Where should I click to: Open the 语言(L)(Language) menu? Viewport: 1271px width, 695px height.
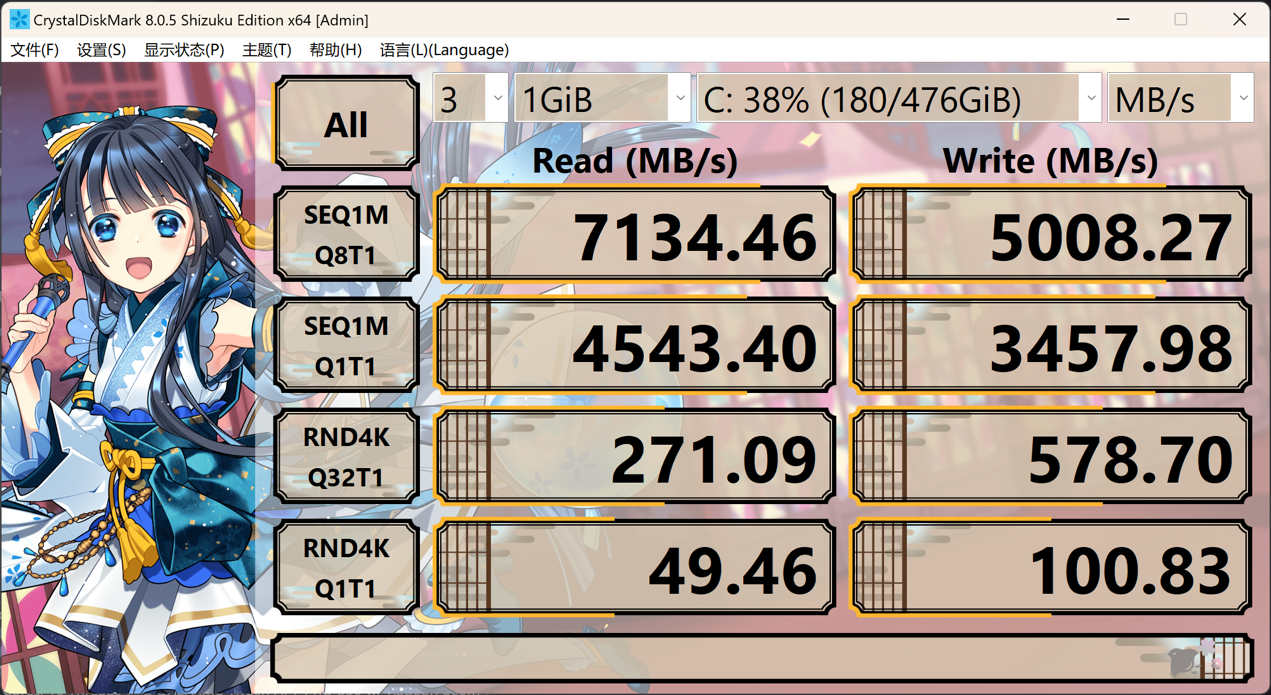point(444,50)
